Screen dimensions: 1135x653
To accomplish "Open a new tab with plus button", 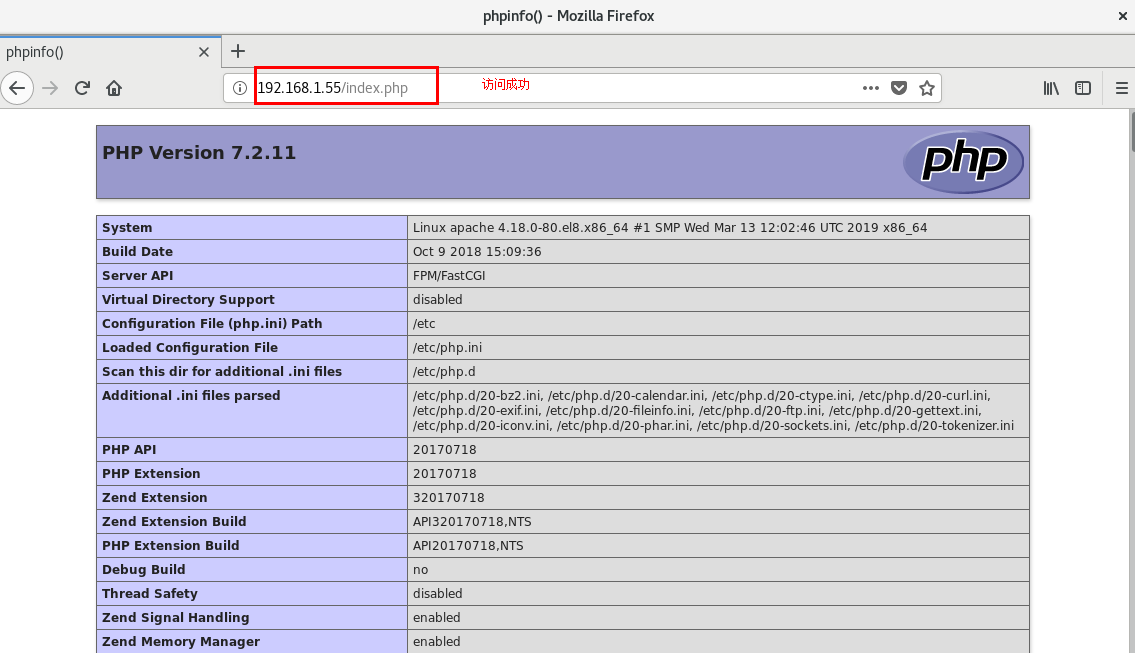I will click(x=237, y=51).
